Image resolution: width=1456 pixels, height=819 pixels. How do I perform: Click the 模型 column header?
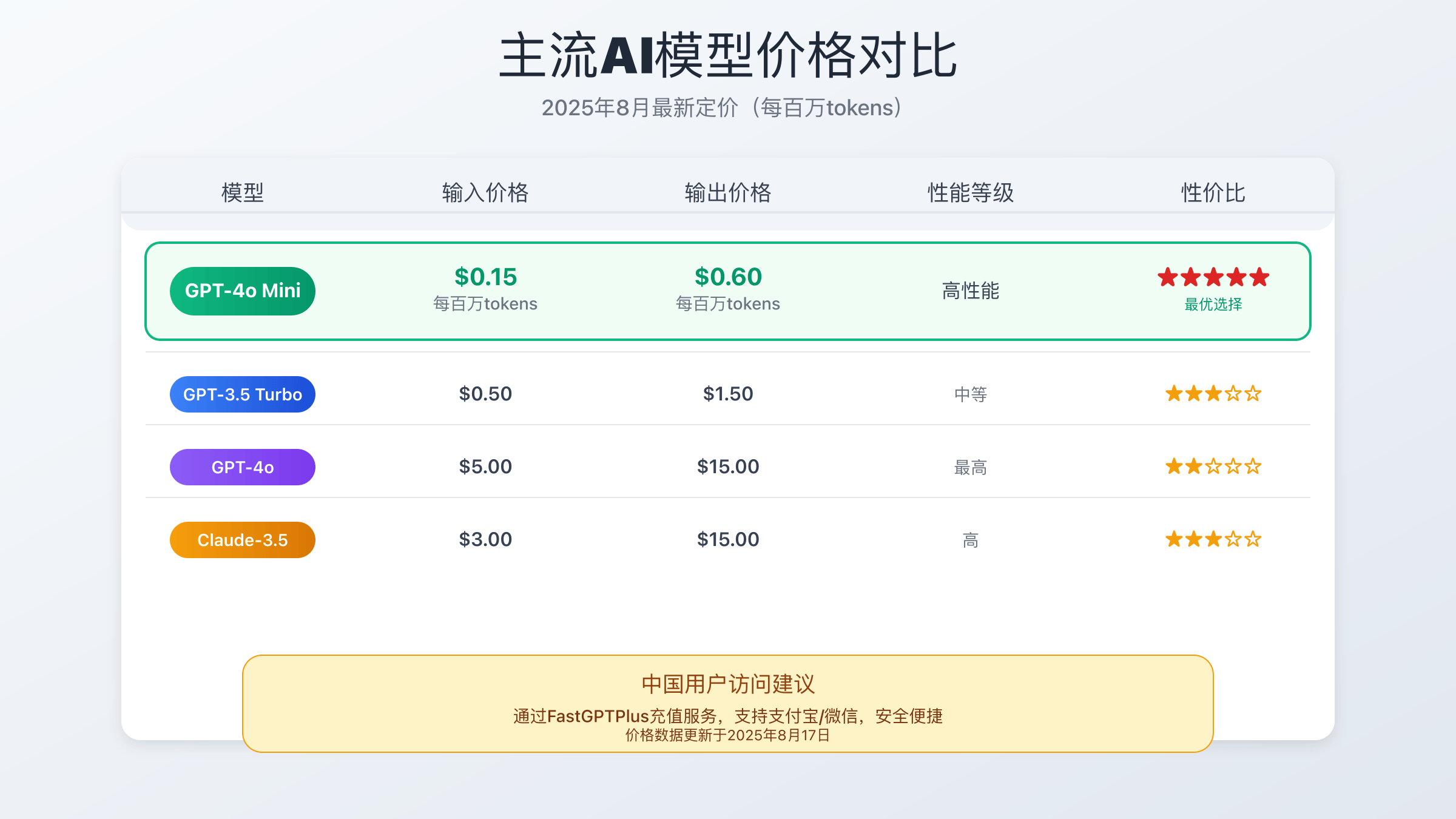point(243,193)
